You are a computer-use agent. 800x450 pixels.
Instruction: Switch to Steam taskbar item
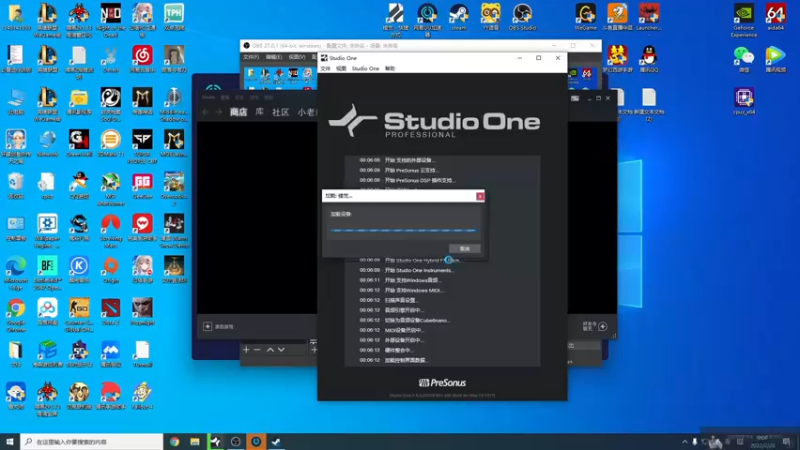(276, 442)
